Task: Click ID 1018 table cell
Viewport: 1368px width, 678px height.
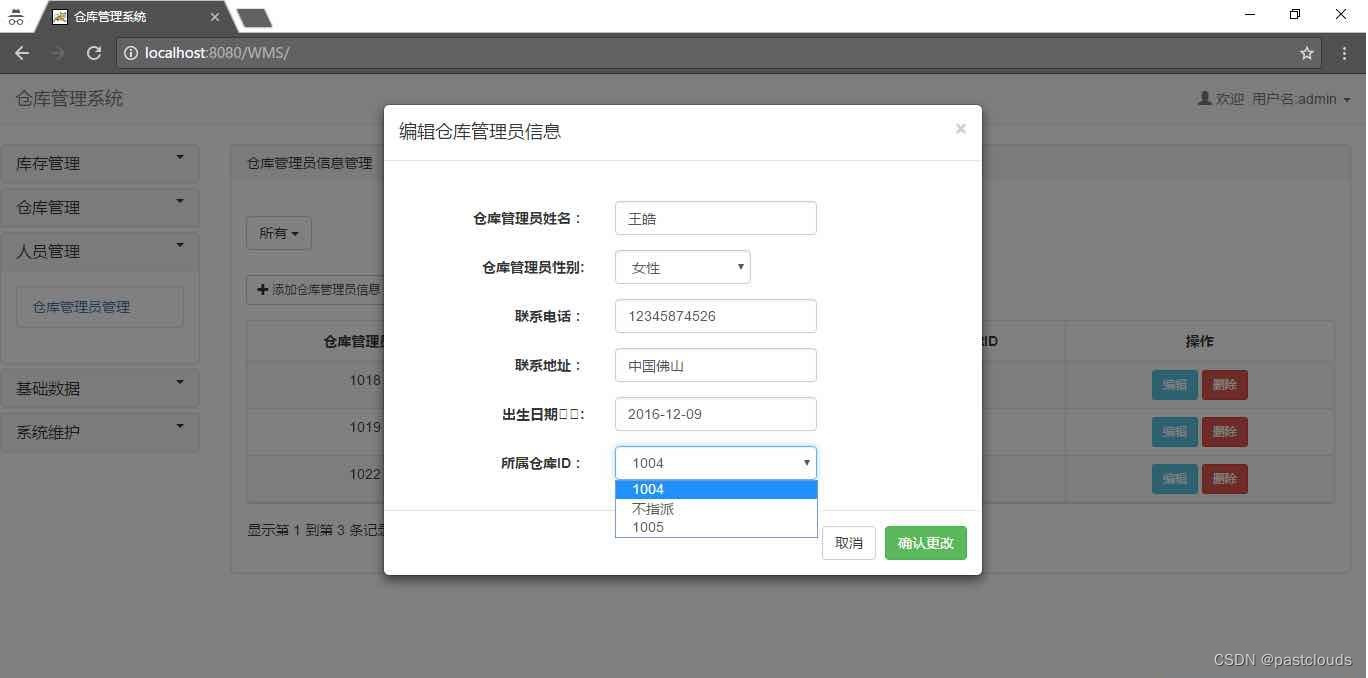Action: (x=365, y=380)
